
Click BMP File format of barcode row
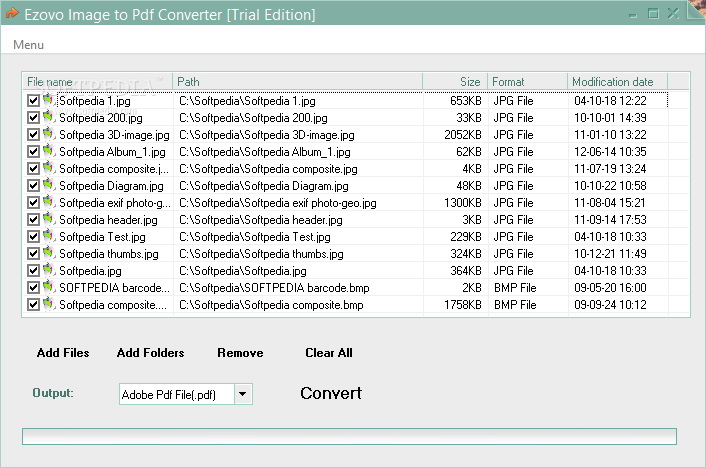coord(515,287)
